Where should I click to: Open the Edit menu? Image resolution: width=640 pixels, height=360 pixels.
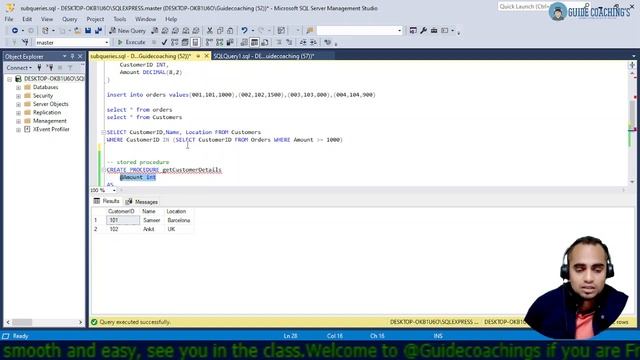(x=27, y=19)
